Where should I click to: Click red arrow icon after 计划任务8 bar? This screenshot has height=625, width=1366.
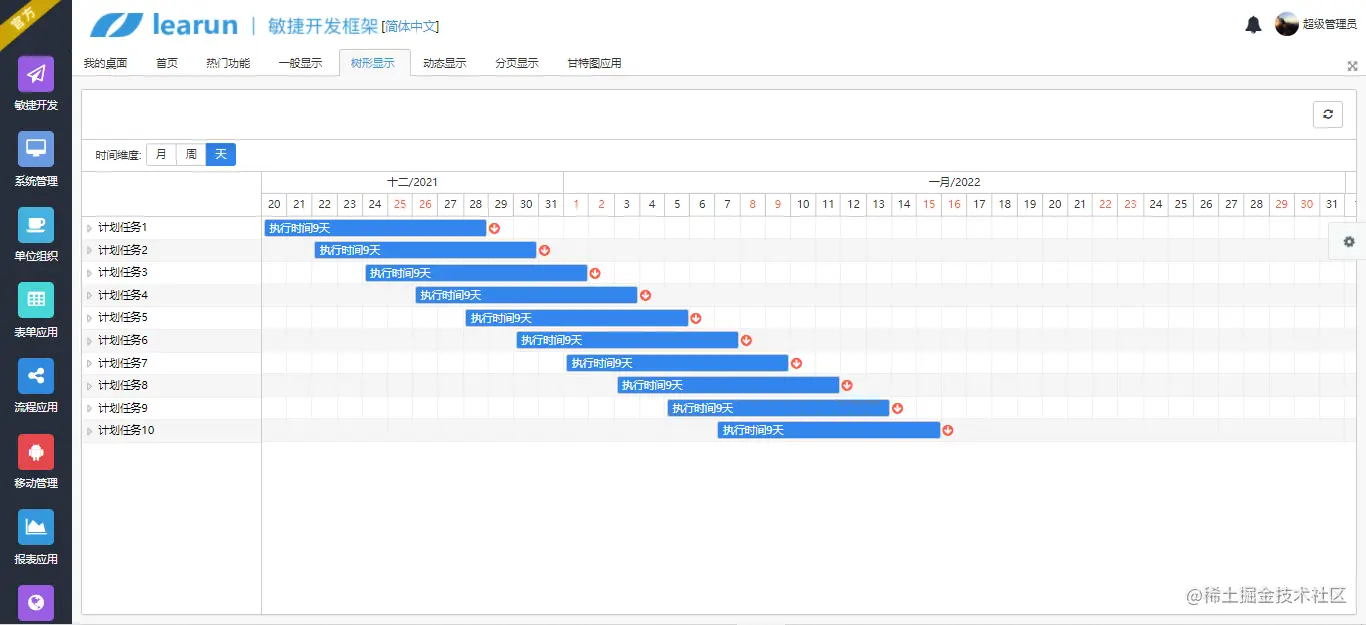coord(847,385)
